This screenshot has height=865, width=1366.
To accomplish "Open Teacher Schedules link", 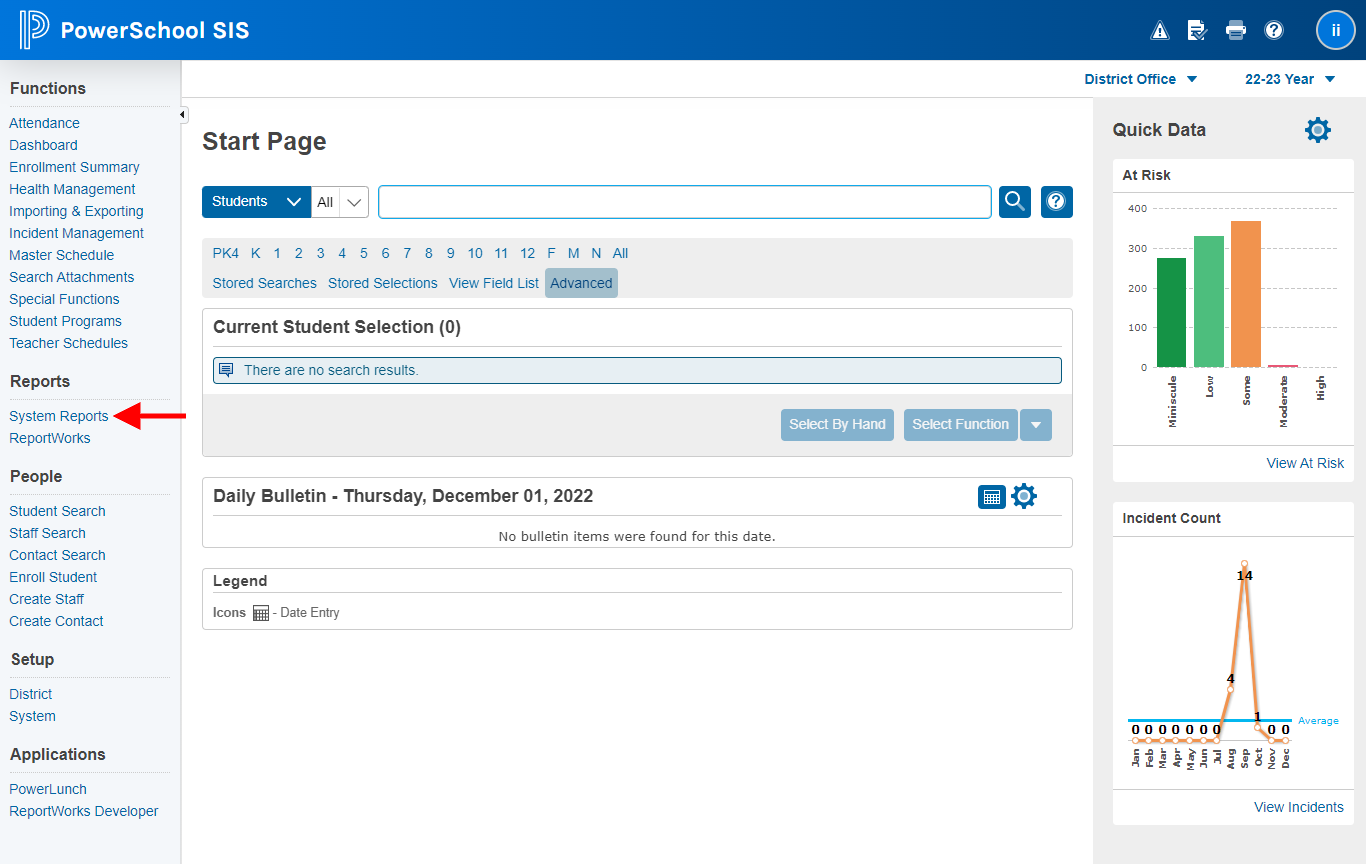I will pyautogui.click(x=68, y=343).
